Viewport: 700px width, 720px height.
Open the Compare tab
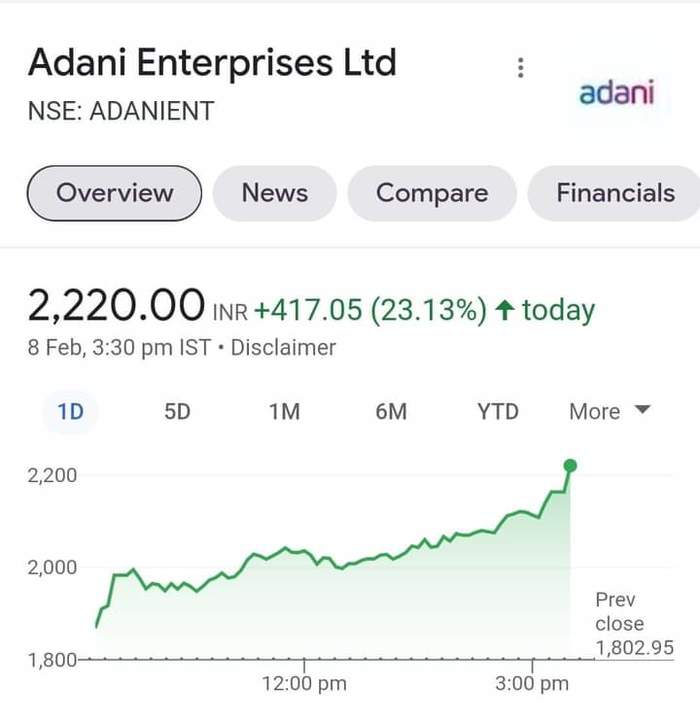pos(432,193)
